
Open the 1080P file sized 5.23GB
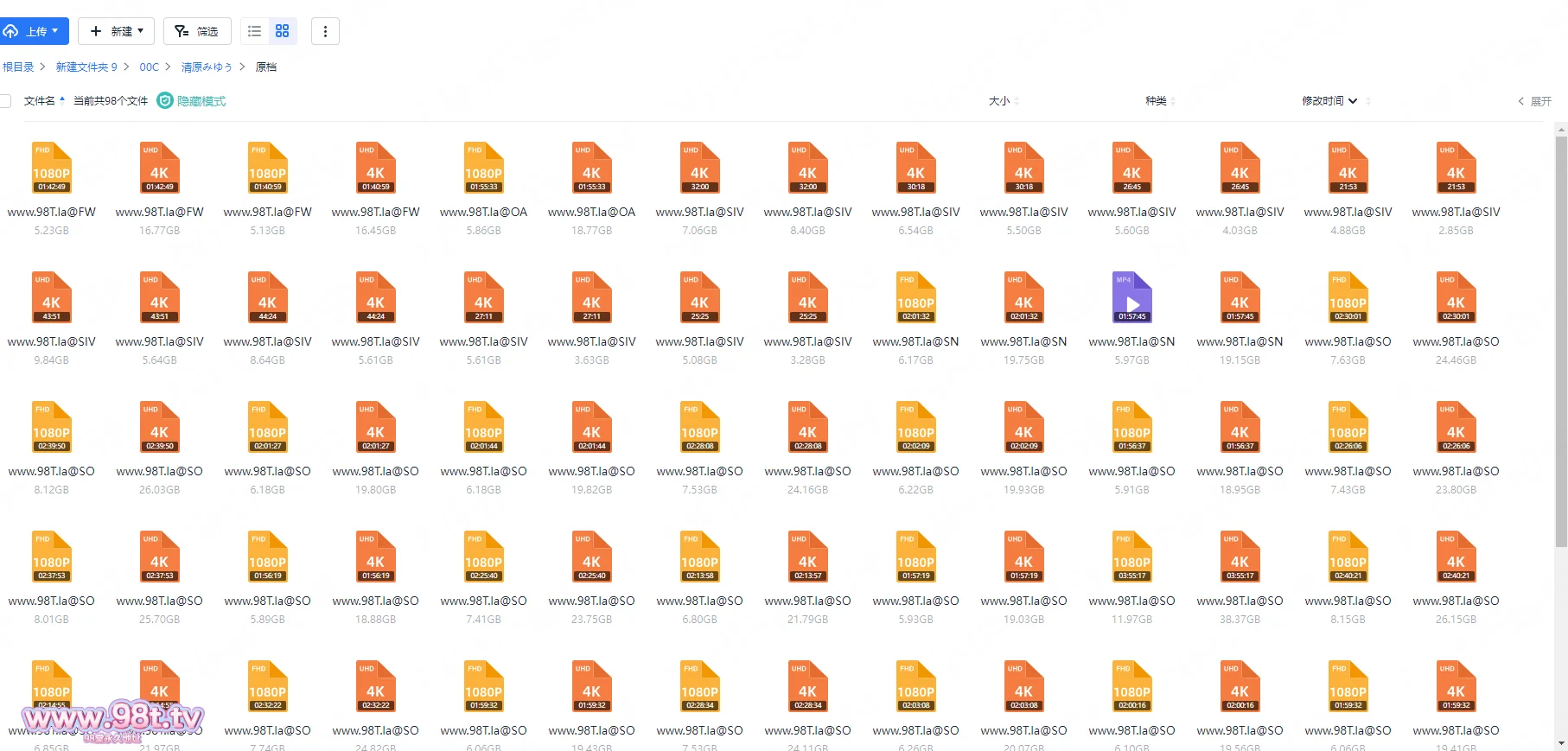tap(51, 168)
